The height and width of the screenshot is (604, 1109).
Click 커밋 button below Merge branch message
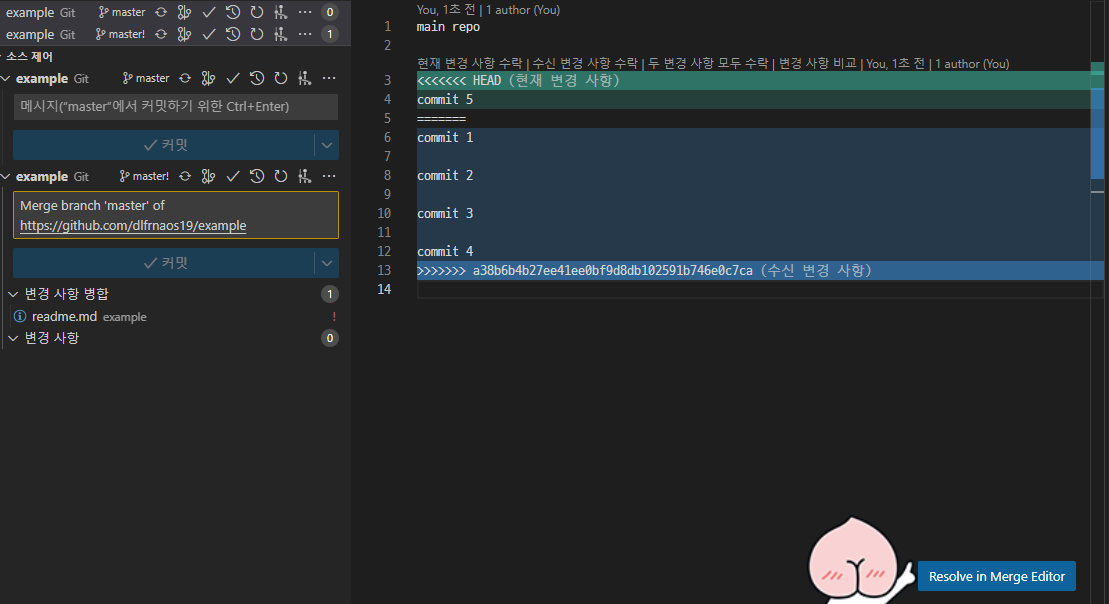coord(164,263)
